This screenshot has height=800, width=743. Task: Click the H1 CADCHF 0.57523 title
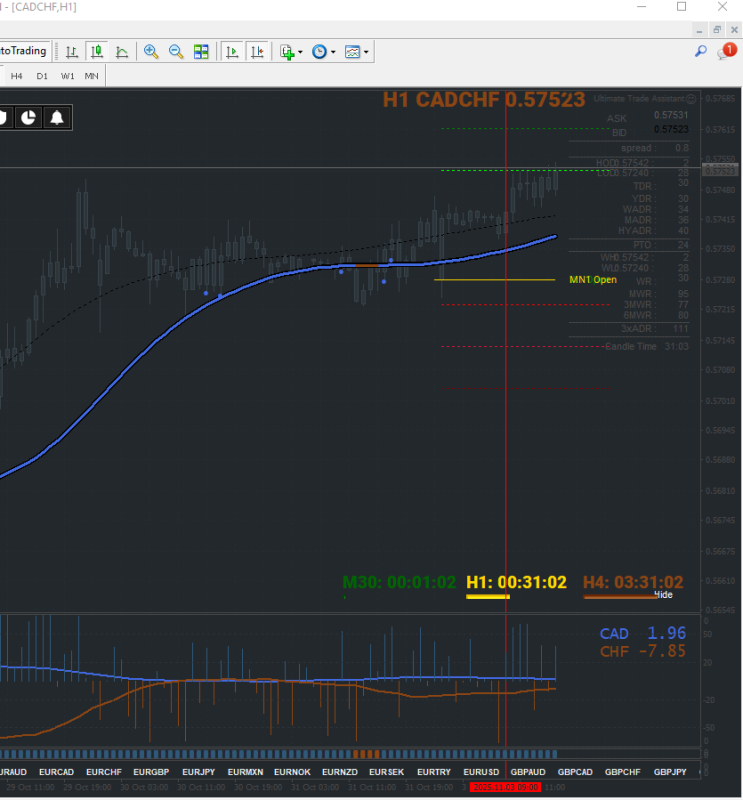pos(484,99)
